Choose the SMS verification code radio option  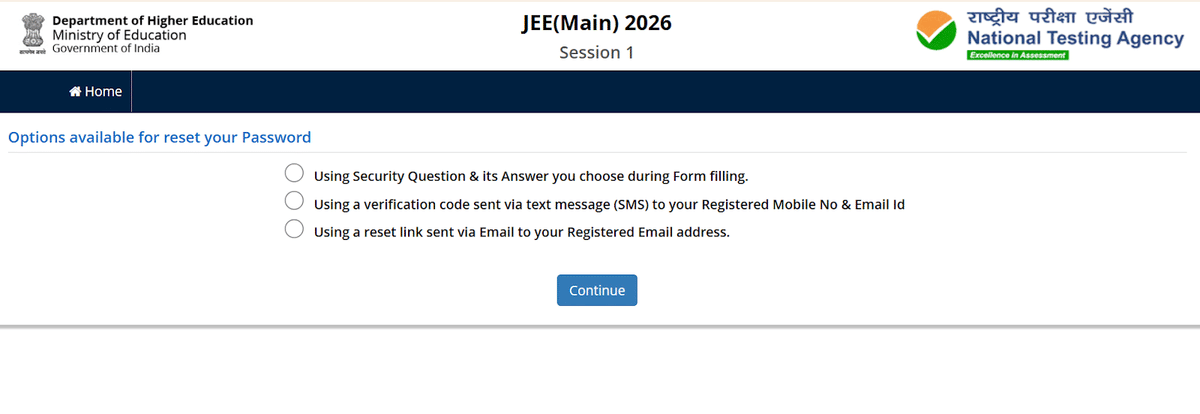294,201
